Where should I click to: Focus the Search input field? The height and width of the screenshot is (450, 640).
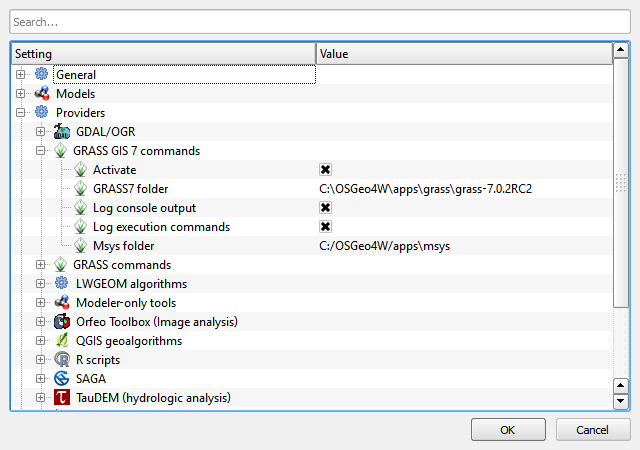coord(320,21)
